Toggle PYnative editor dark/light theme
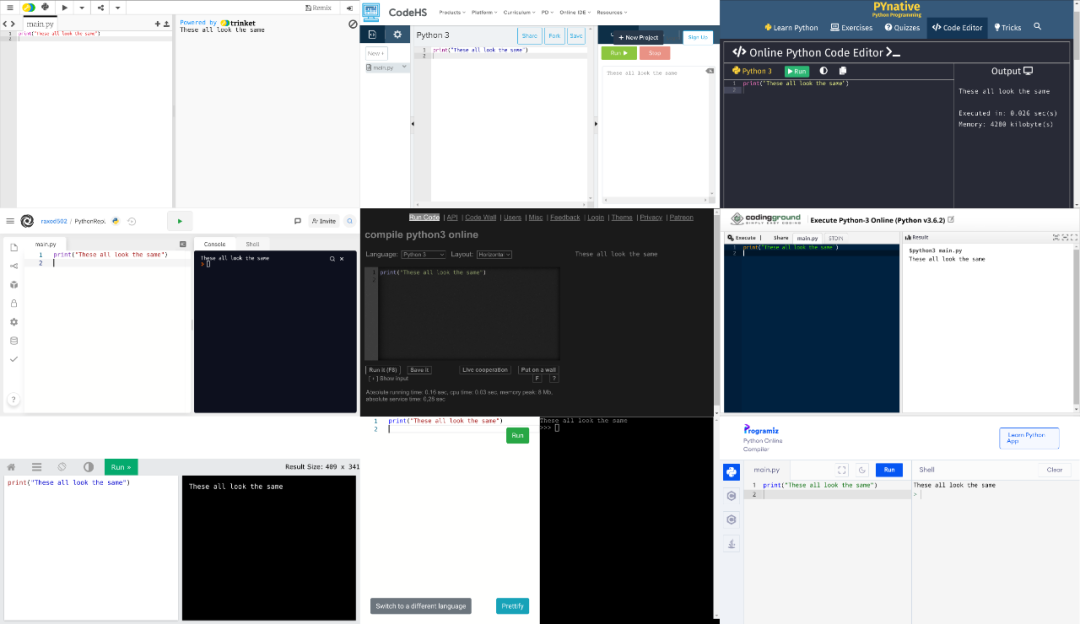The height and width of the screenshot is (624, 1080). [823, 71]
